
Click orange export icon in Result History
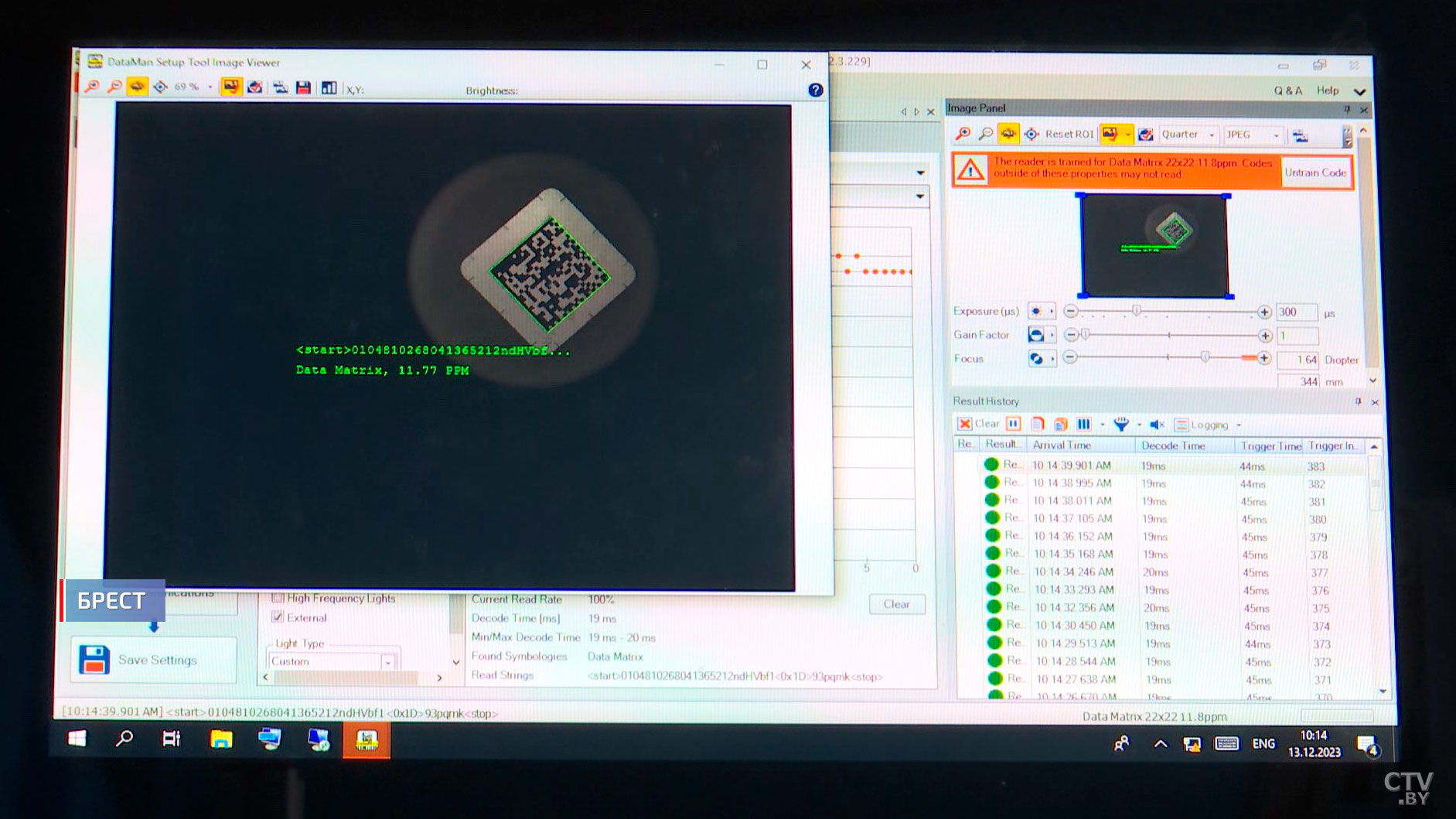1061,425
